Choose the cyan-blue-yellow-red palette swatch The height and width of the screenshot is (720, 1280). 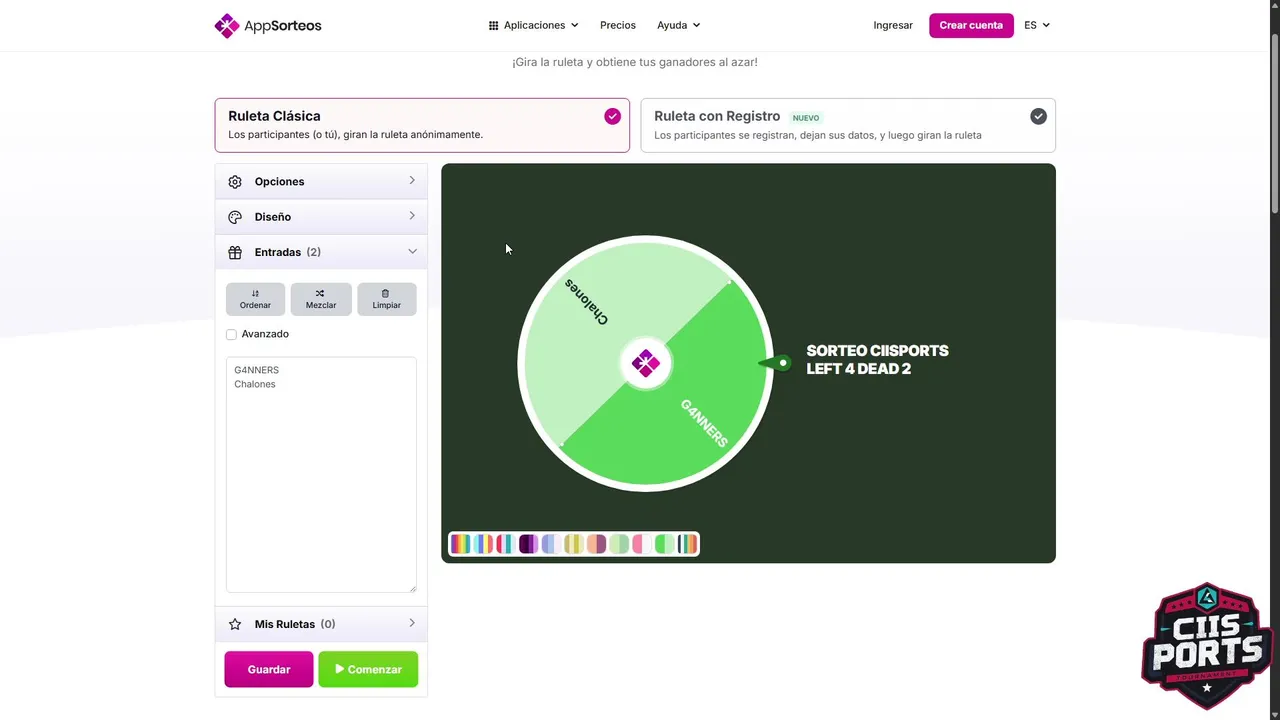point(483,544)
